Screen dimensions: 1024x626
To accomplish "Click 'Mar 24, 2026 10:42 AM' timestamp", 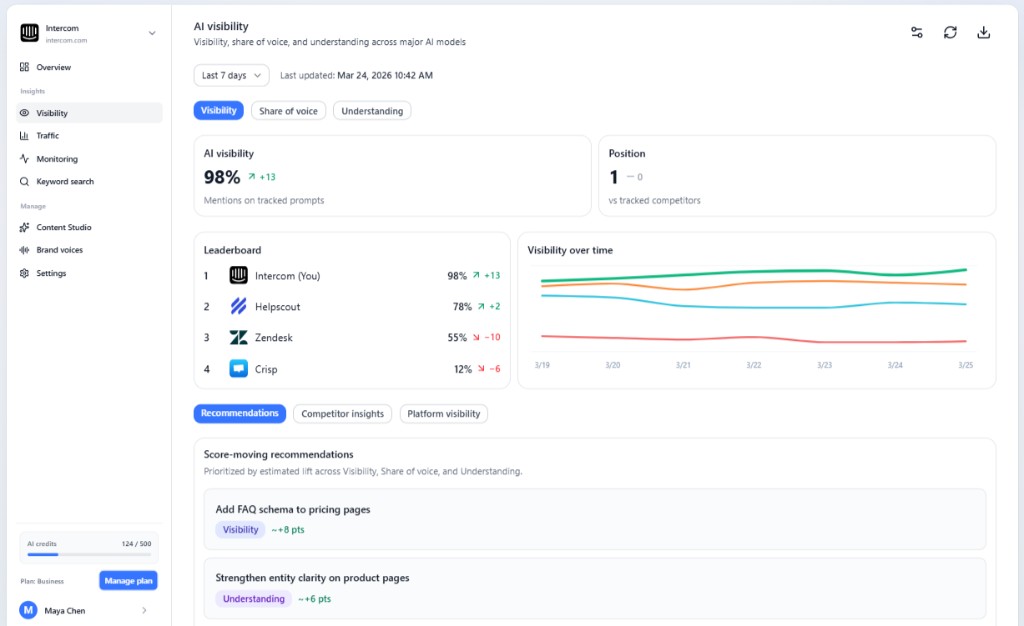I will coord(385,75).
